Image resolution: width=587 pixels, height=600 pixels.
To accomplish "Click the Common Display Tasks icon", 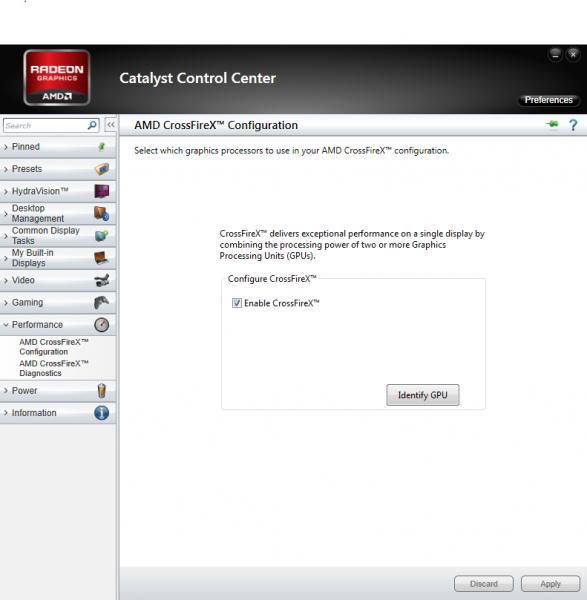I will pos(101,236).
